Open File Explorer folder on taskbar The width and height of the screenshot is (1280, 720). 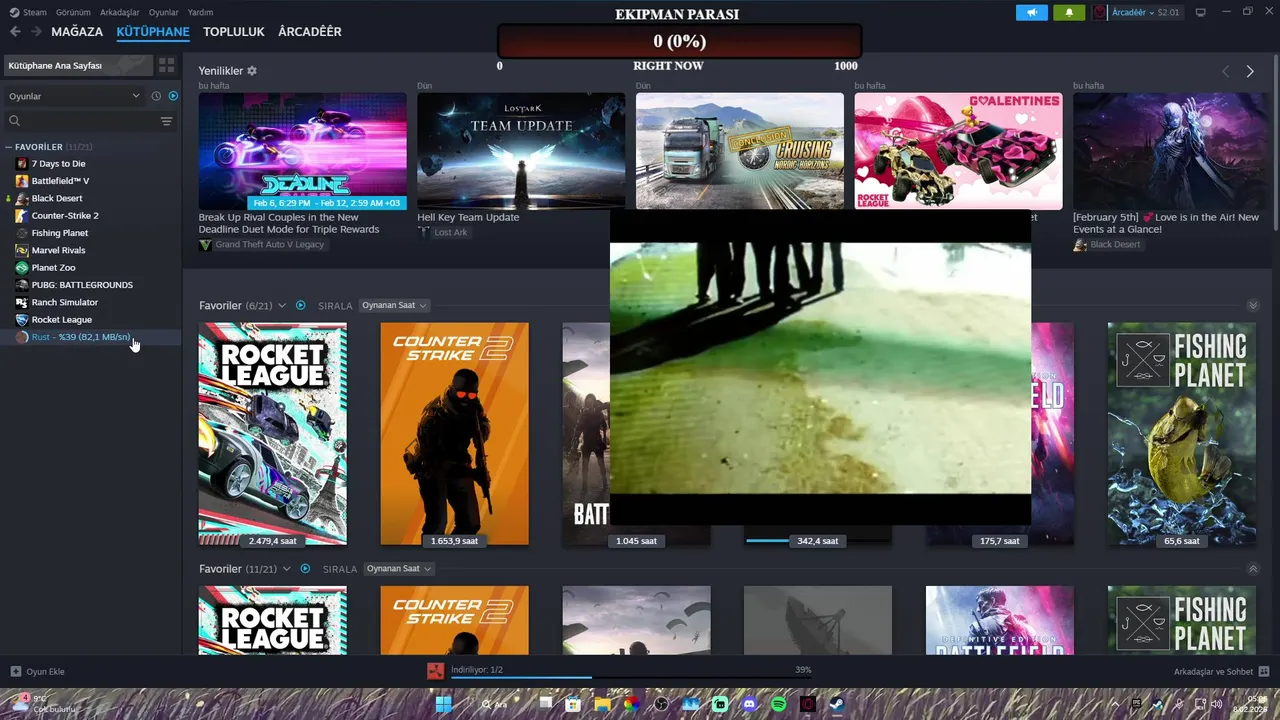tap(602, 704)
